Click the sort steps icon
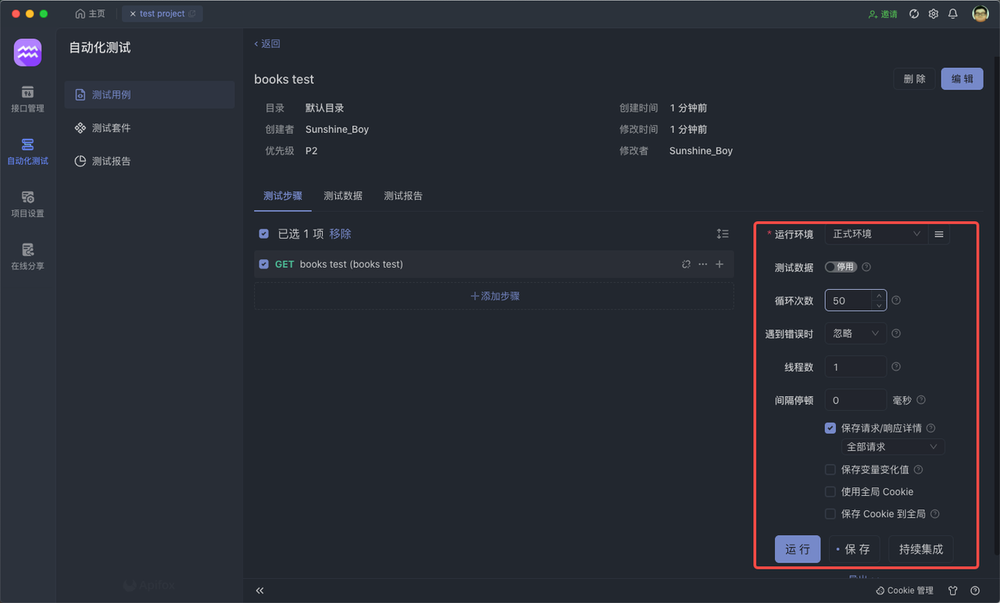 click(x=722, y=234)
